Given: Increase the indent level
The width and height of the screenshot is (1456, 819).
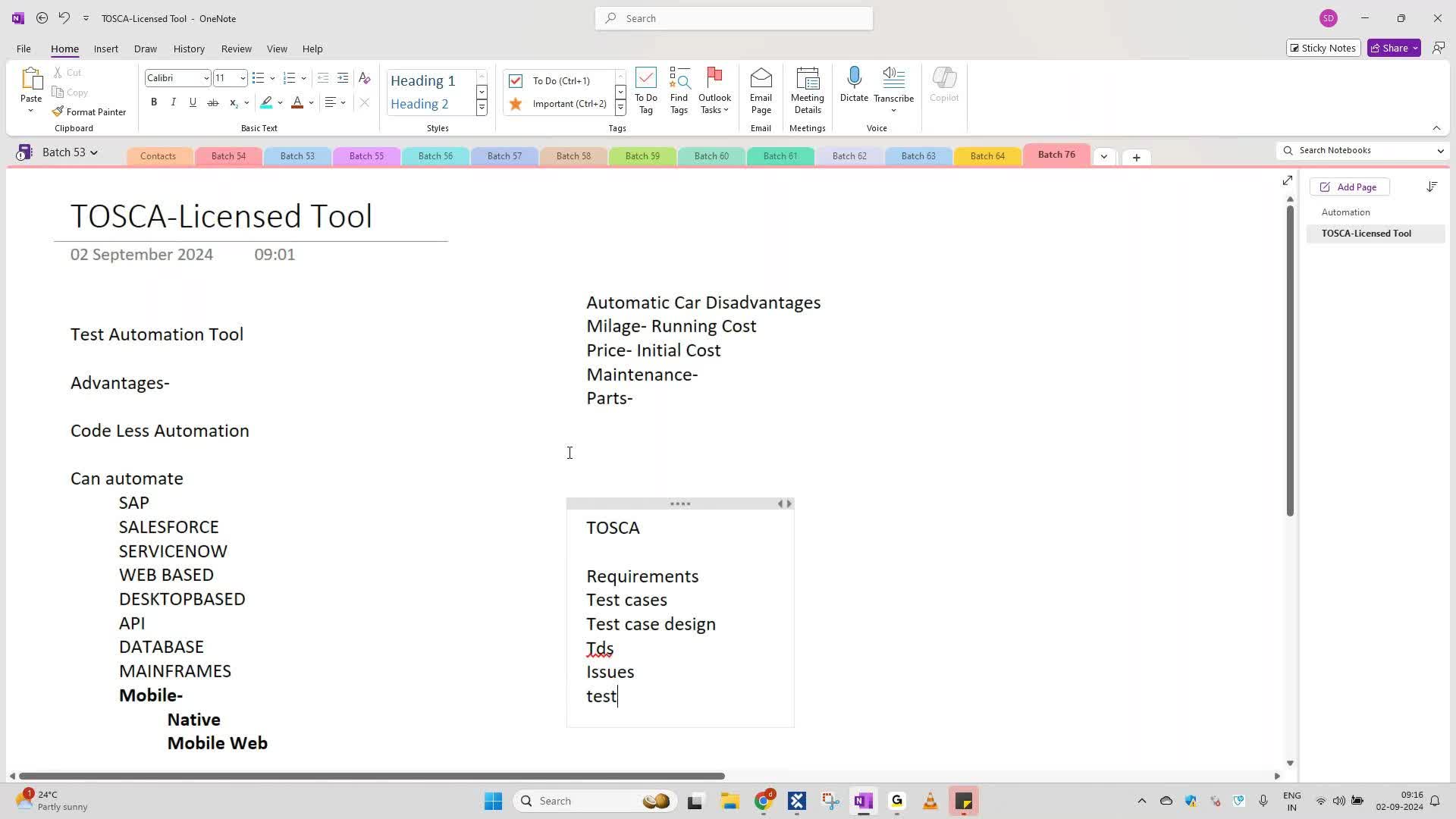Looking at the screenshot, I should (x=343, y=78).
